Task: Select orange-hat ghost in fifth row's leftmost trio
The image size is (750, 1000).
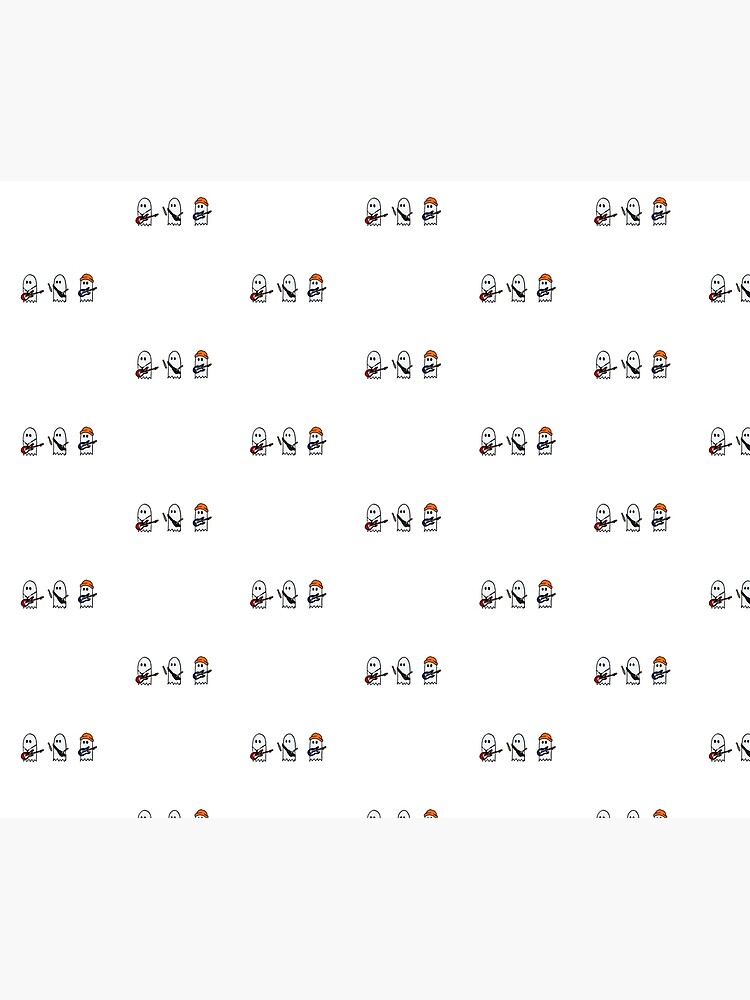Action: pyautogui.click(x=202, y=518)
